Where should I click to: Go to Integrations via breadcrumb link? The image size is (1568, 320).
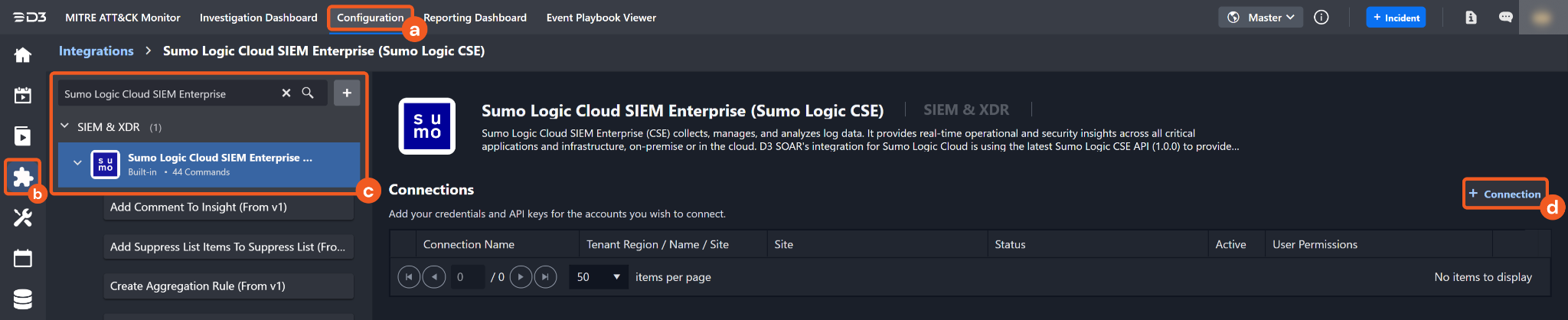click(96, 51)
